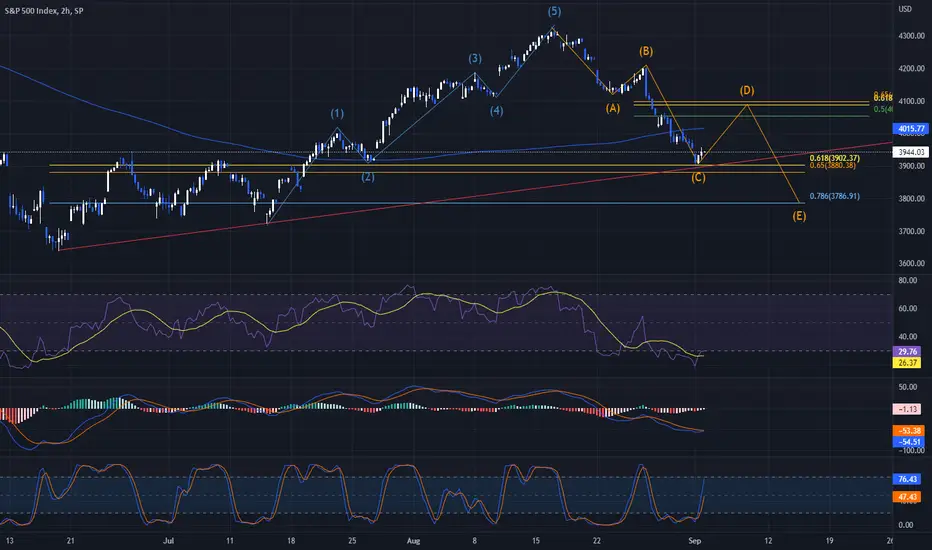Click the RSI 60.00 scale label
Viewport: 932px width, 550px height.
pos(908,309)
